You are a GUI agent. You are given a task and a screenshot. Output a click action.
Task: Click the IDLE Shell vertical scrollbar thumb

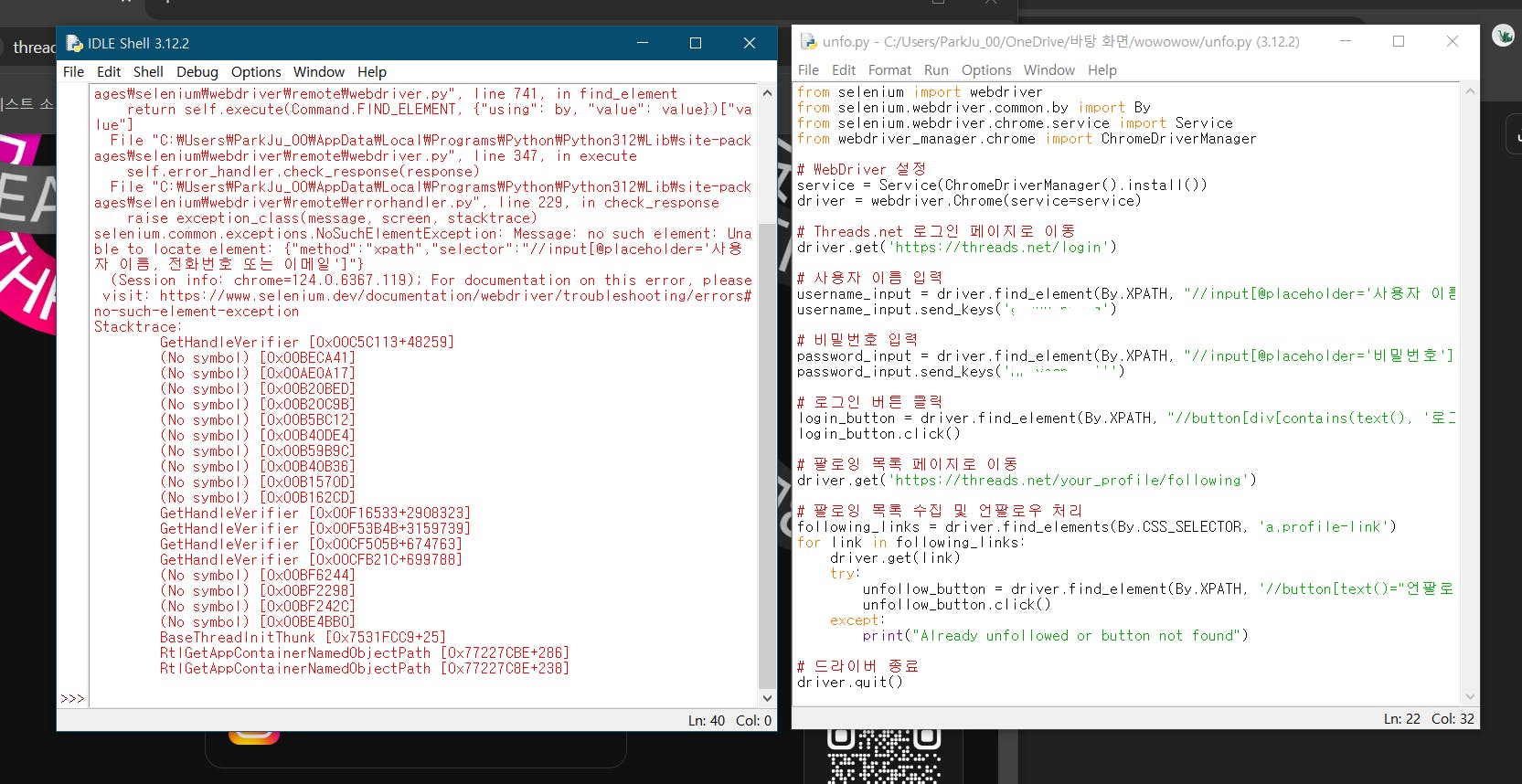pyautogui.click(x=767, y=455)
